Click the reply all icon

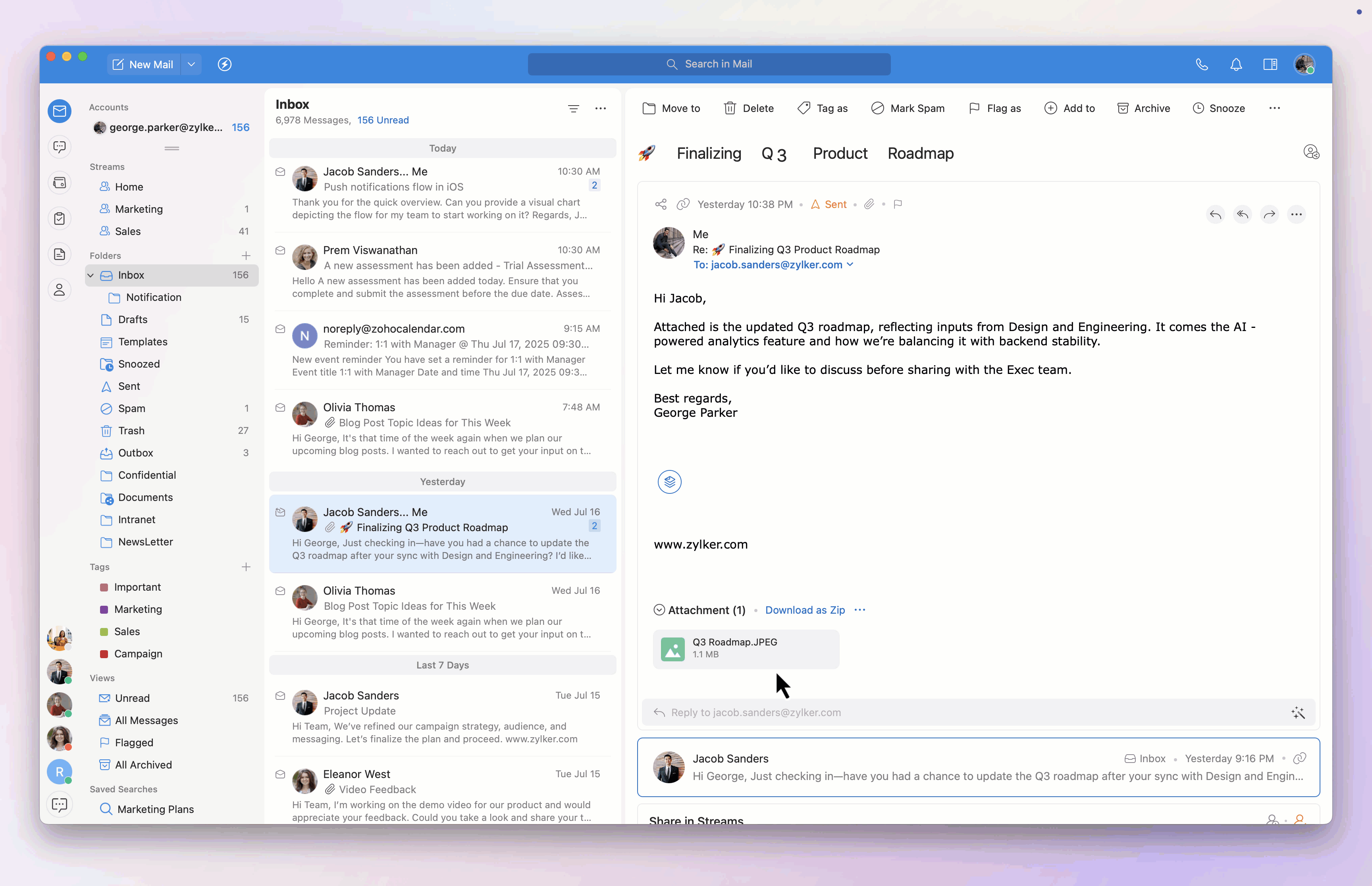pos(1243,215)
